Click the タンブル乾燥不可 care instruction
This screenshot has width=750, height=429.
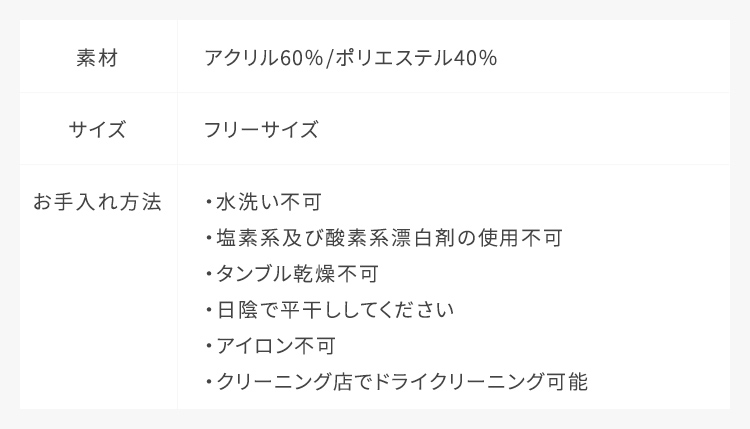tap(297, 274)
